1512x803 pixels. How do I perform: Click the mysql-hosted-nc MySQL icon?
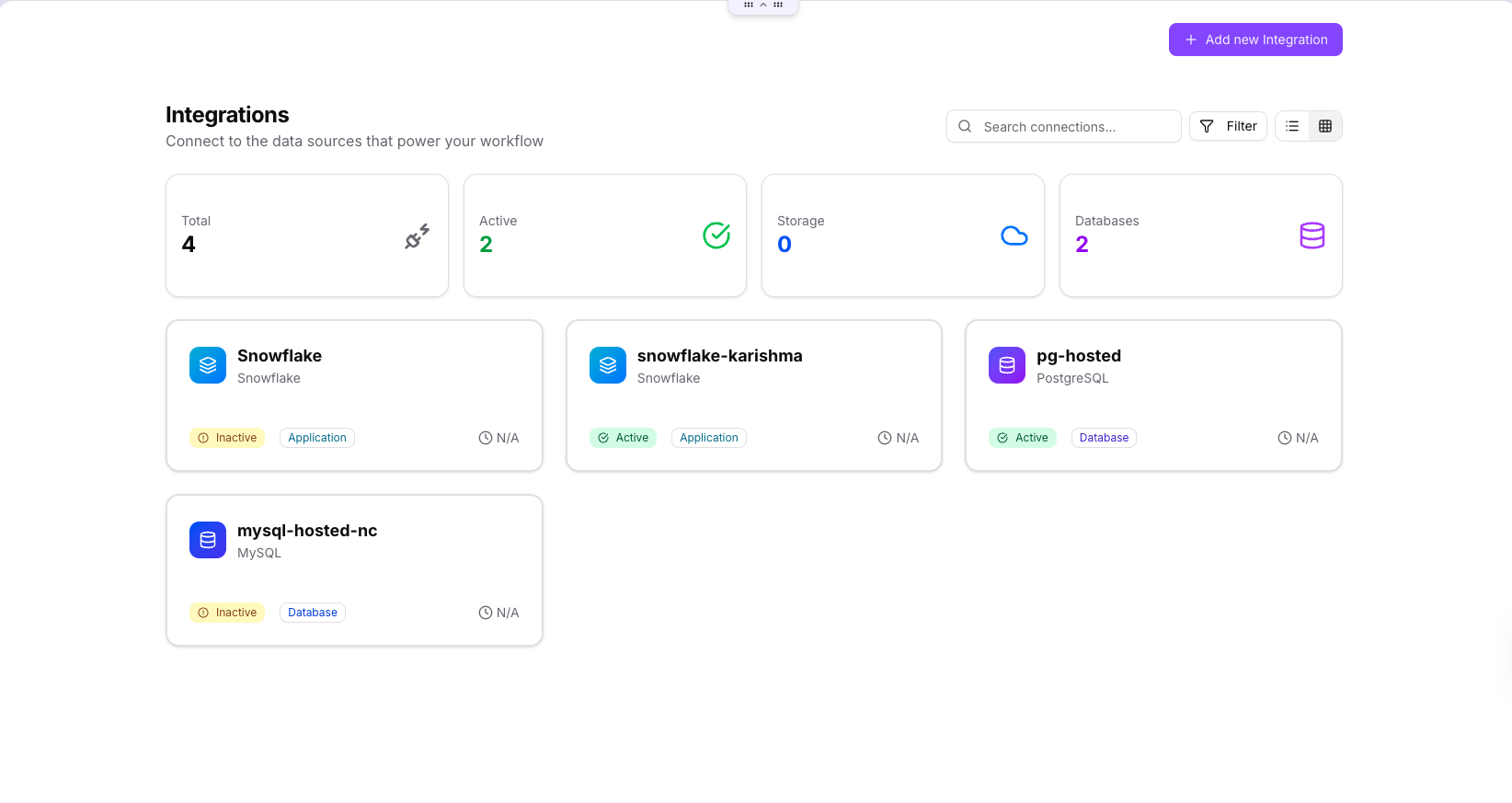(x=208, y=540)
